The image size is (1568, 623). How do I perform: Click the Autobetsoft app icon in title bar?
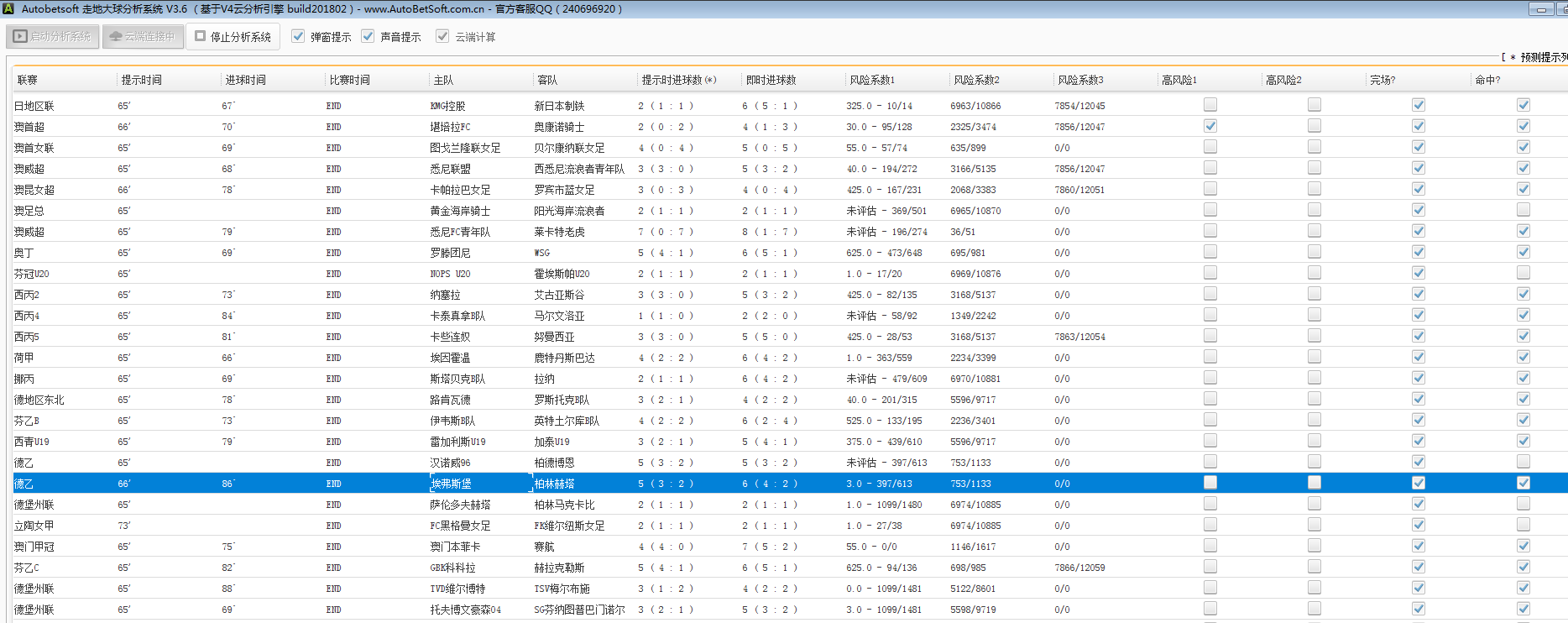point(8,9)
